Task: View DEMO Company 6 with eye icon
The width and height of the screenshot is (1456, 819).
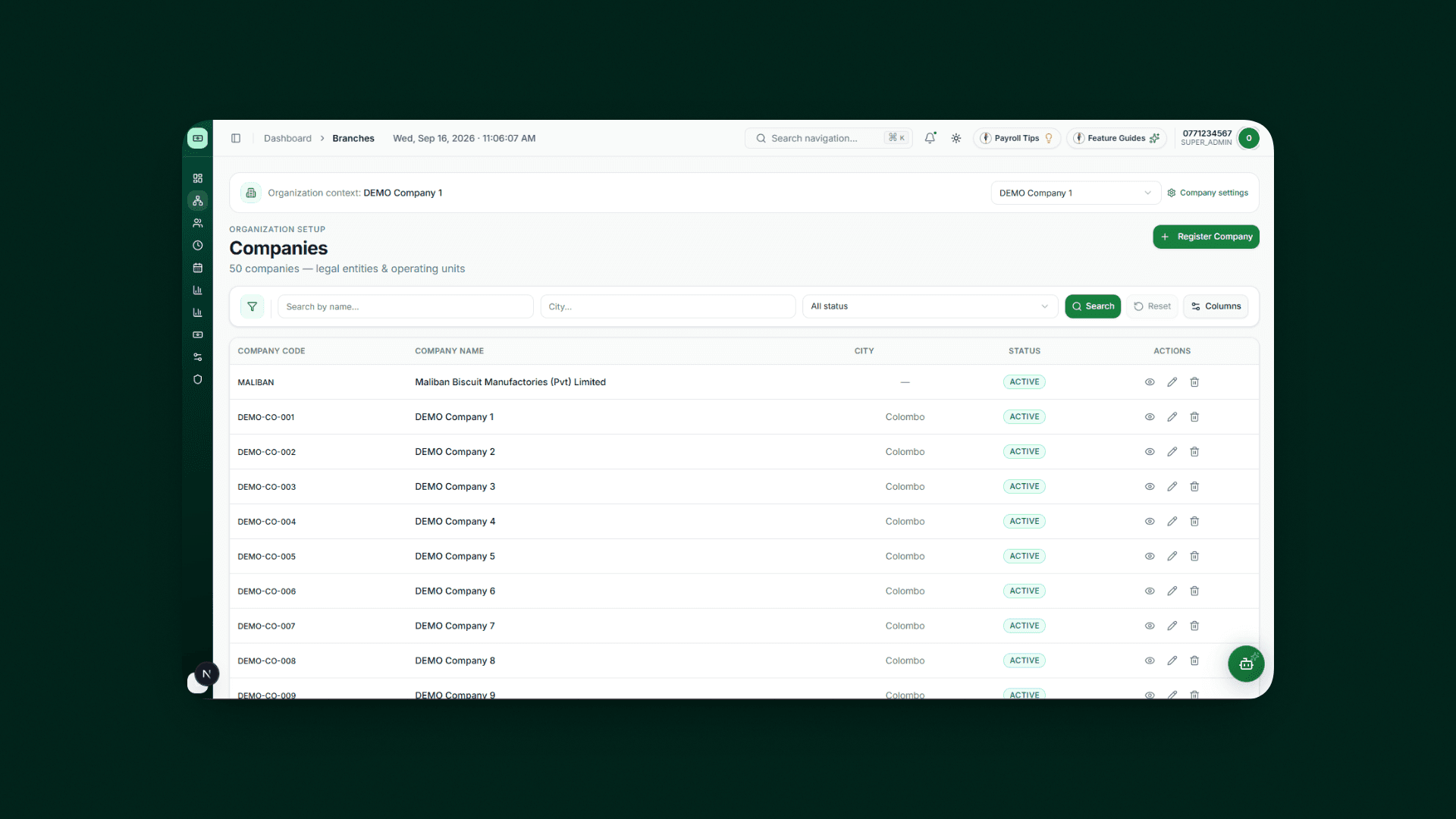Action: (x=1150, y=591)
